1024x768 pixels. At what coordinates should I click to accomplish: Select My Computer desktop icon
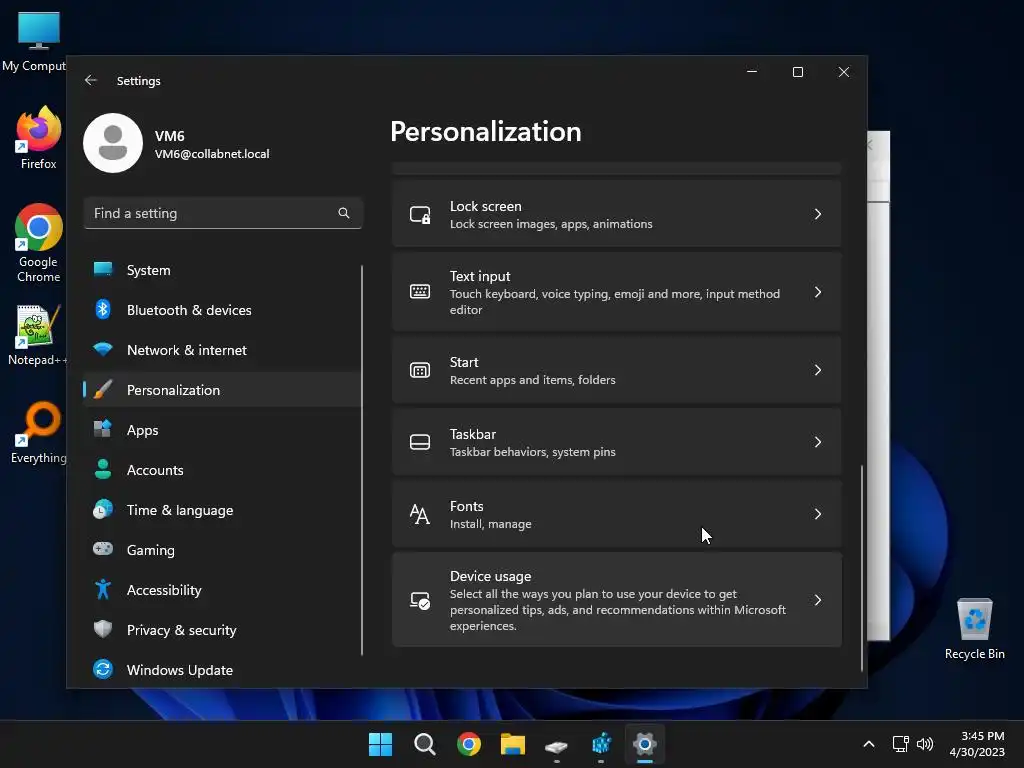tap(34, 41)
